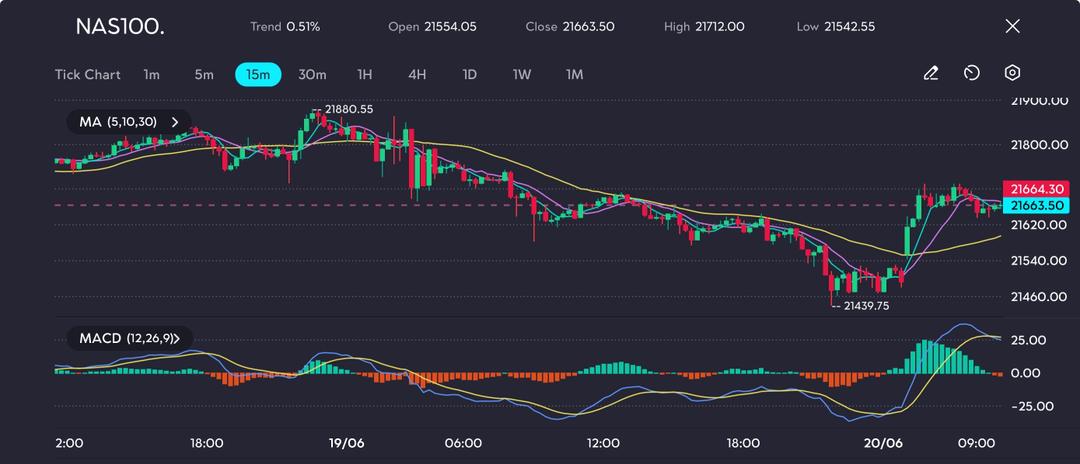
Task: Select the 5m timeframe
Action: 204,75
